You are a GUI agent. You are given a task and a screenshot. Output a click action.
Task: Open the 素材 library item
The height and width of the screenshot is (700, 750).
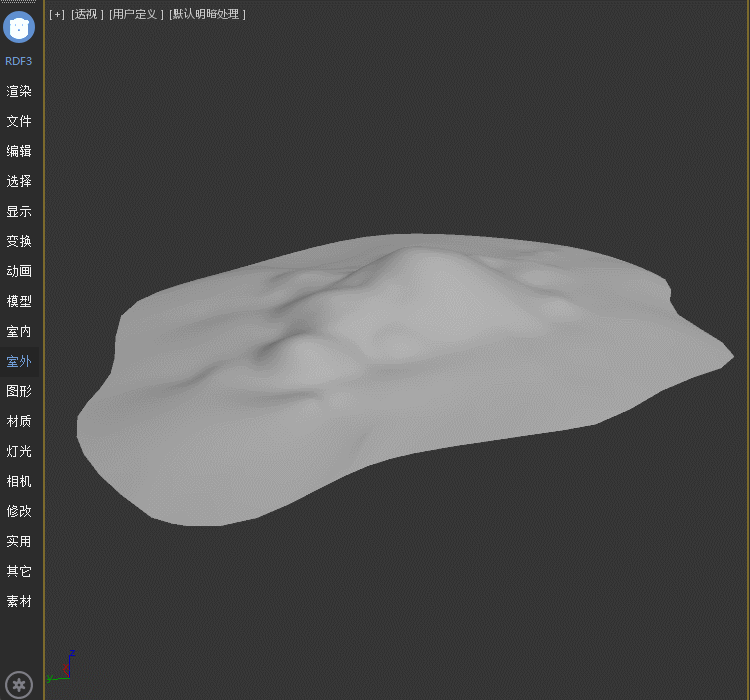point(19,601)
